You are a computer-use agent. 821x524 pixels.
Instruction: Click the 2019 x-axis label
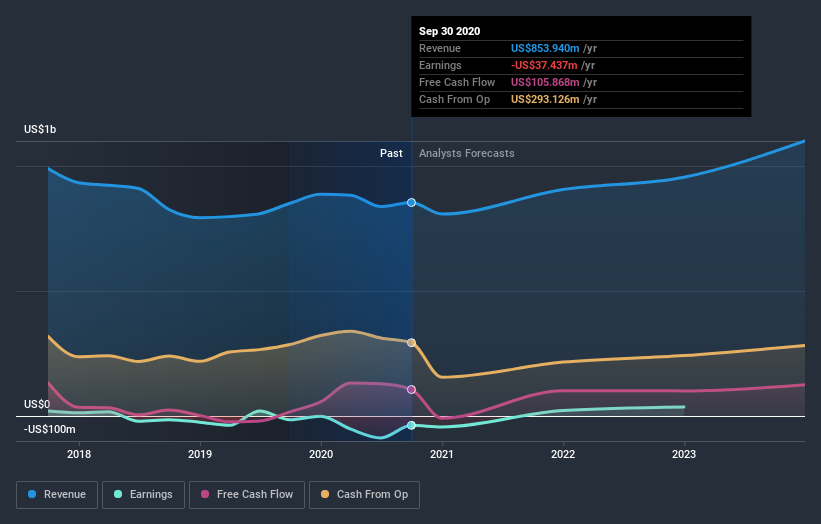(200, 454)
